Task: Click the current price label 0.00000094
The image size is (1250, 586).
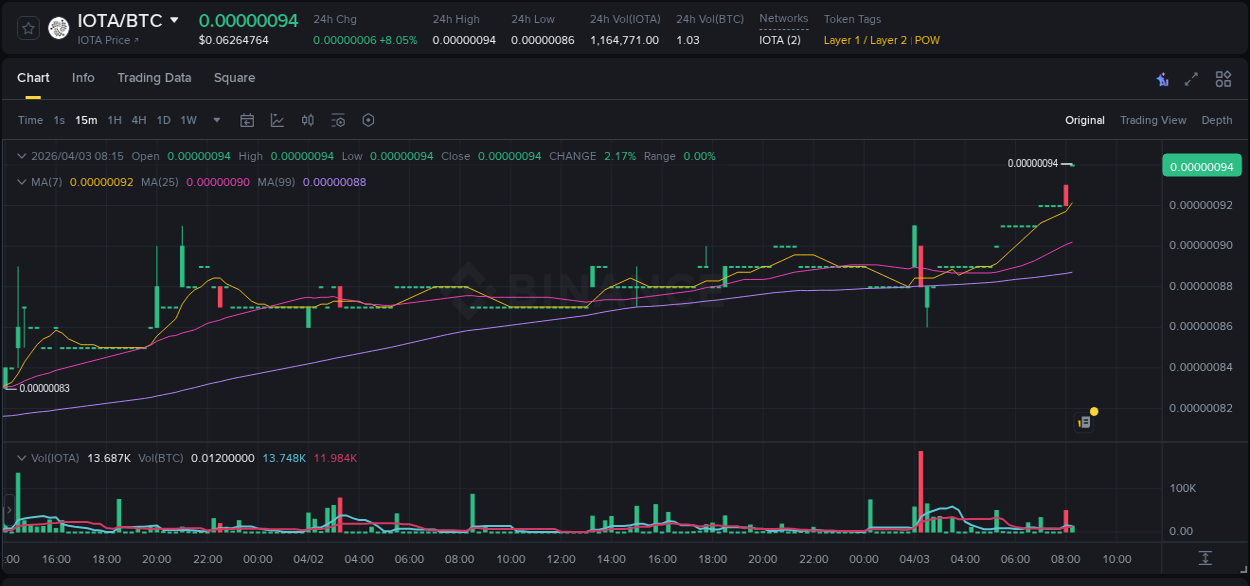Action: [x=1202, y=165]
